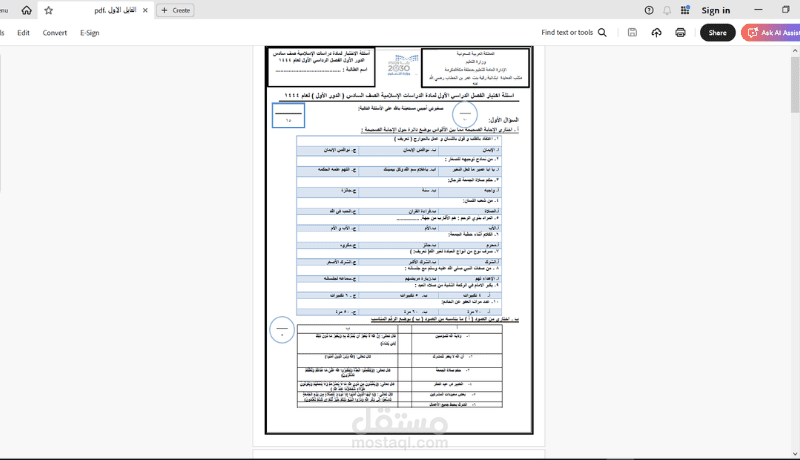Save the document using the disk icon
This screenshot has height=460, width=800.
(x=632, y=33)
